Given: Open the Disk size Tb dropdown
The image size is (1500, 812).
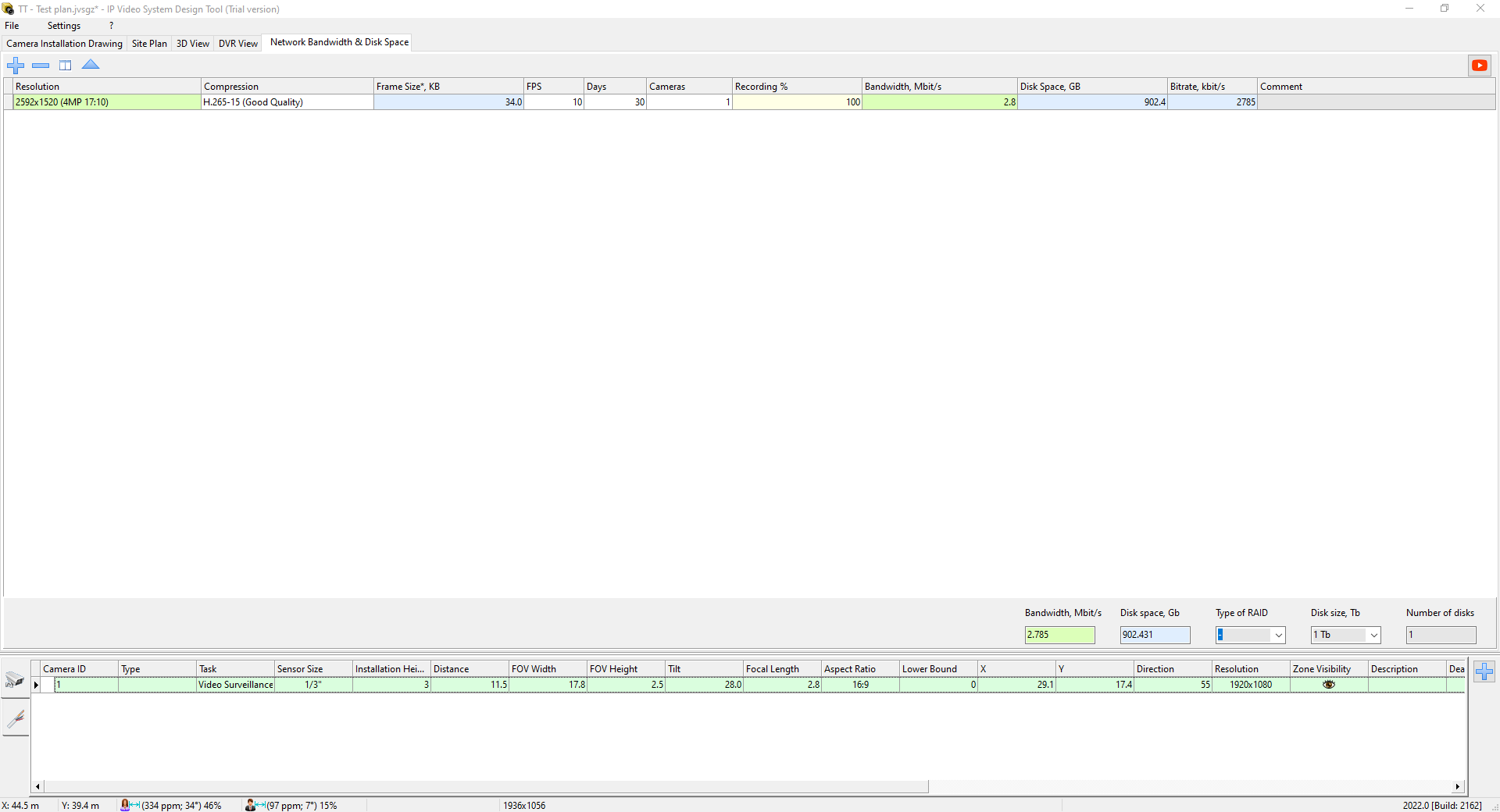Looking at the screenshot, I should tap(1373, 636).
